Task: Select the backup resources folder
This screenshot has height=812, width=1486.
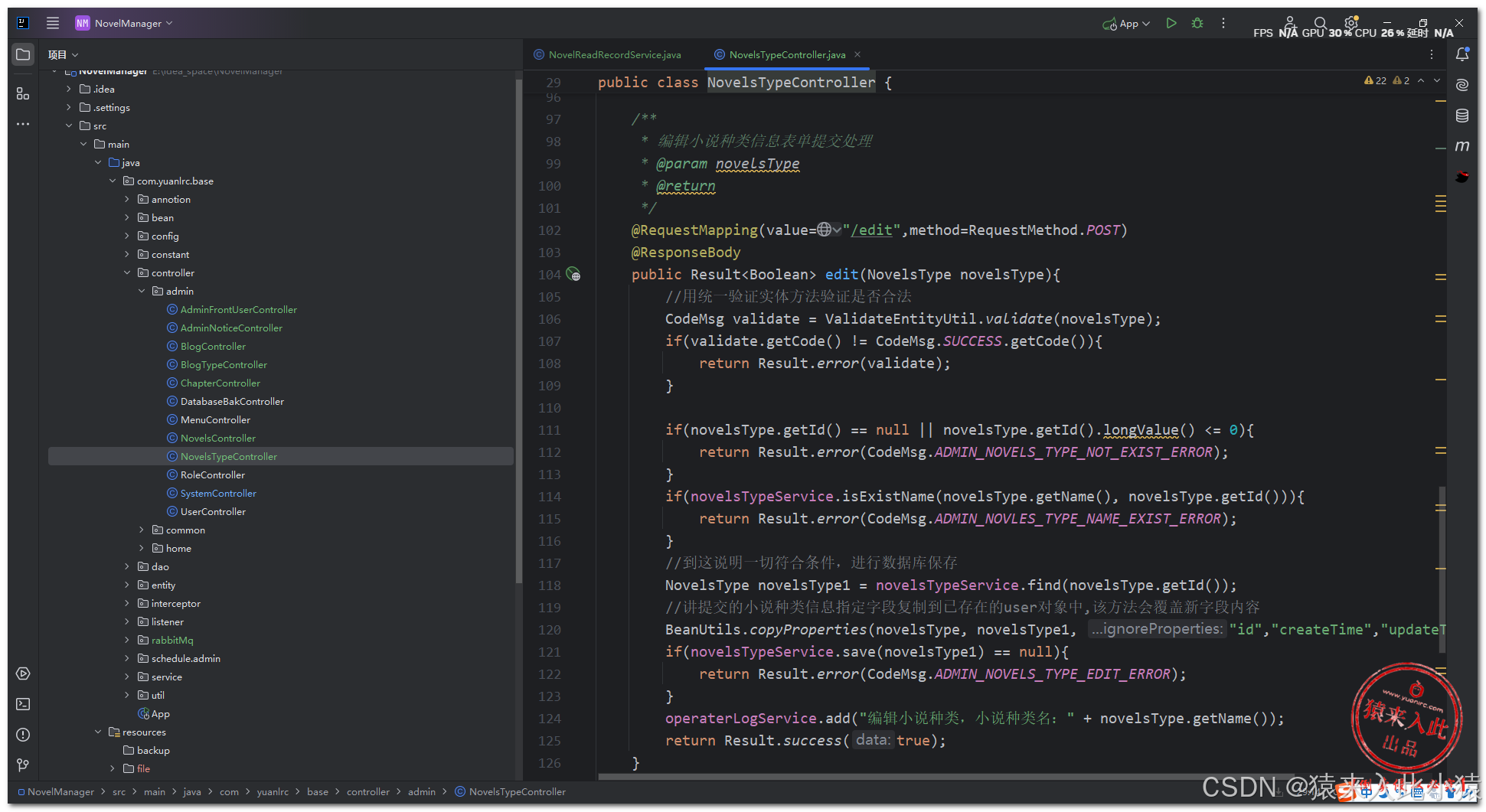Action: (153, 750)
